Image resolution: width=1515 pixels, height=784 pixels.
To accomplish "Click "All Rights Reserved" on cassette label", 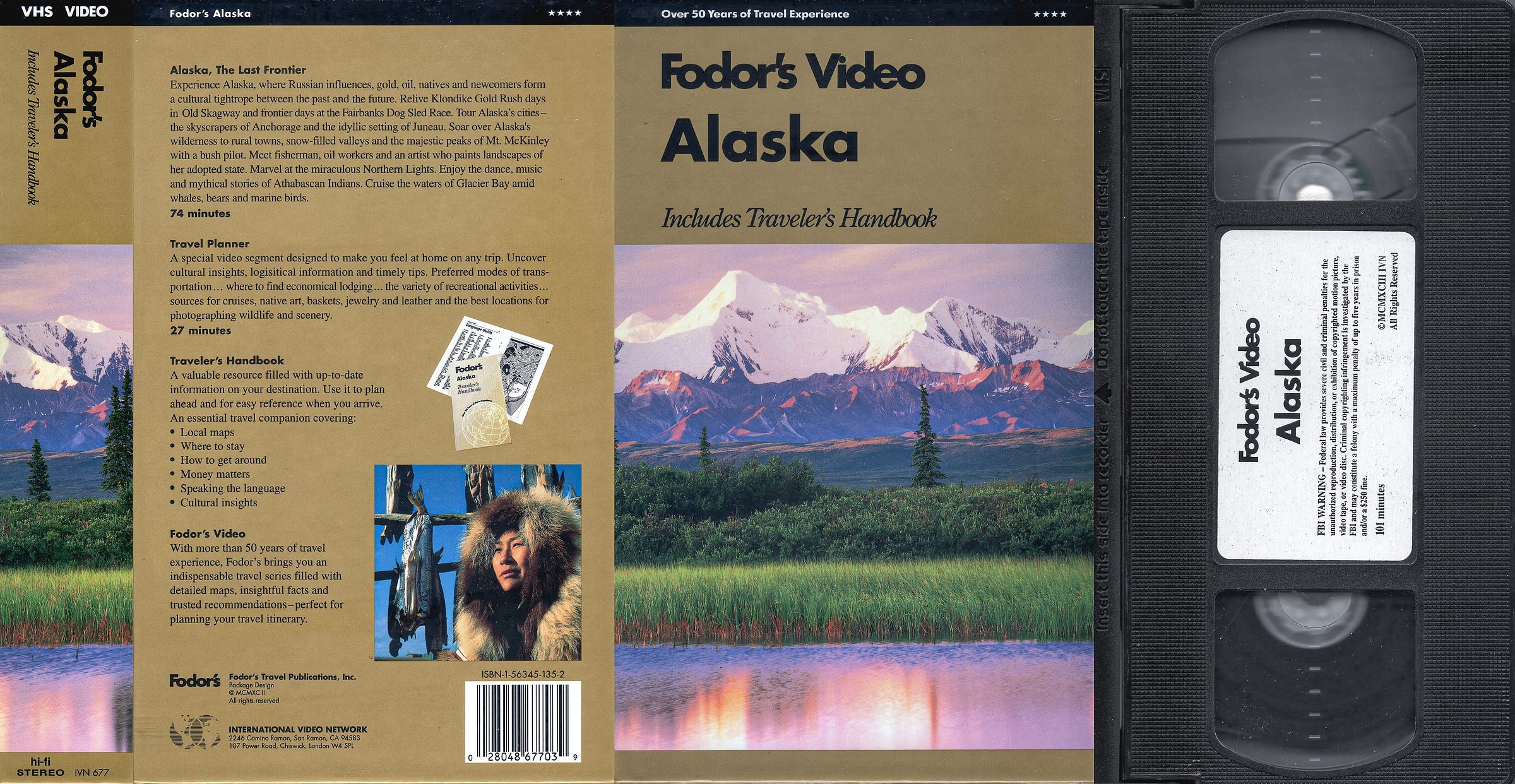I will (1394, 291).
